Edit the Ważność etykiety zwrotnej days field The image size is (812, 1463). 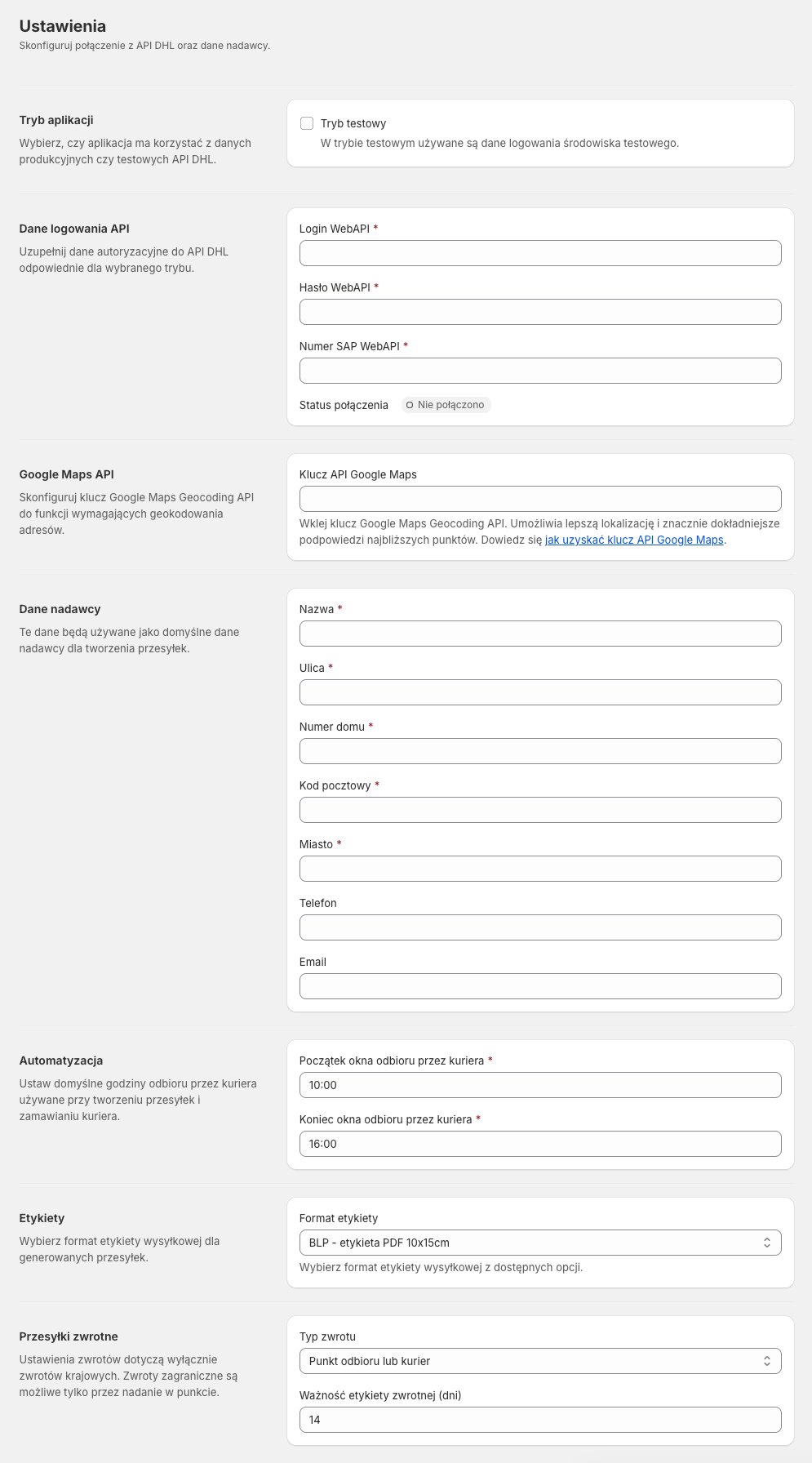point(539,1420)
